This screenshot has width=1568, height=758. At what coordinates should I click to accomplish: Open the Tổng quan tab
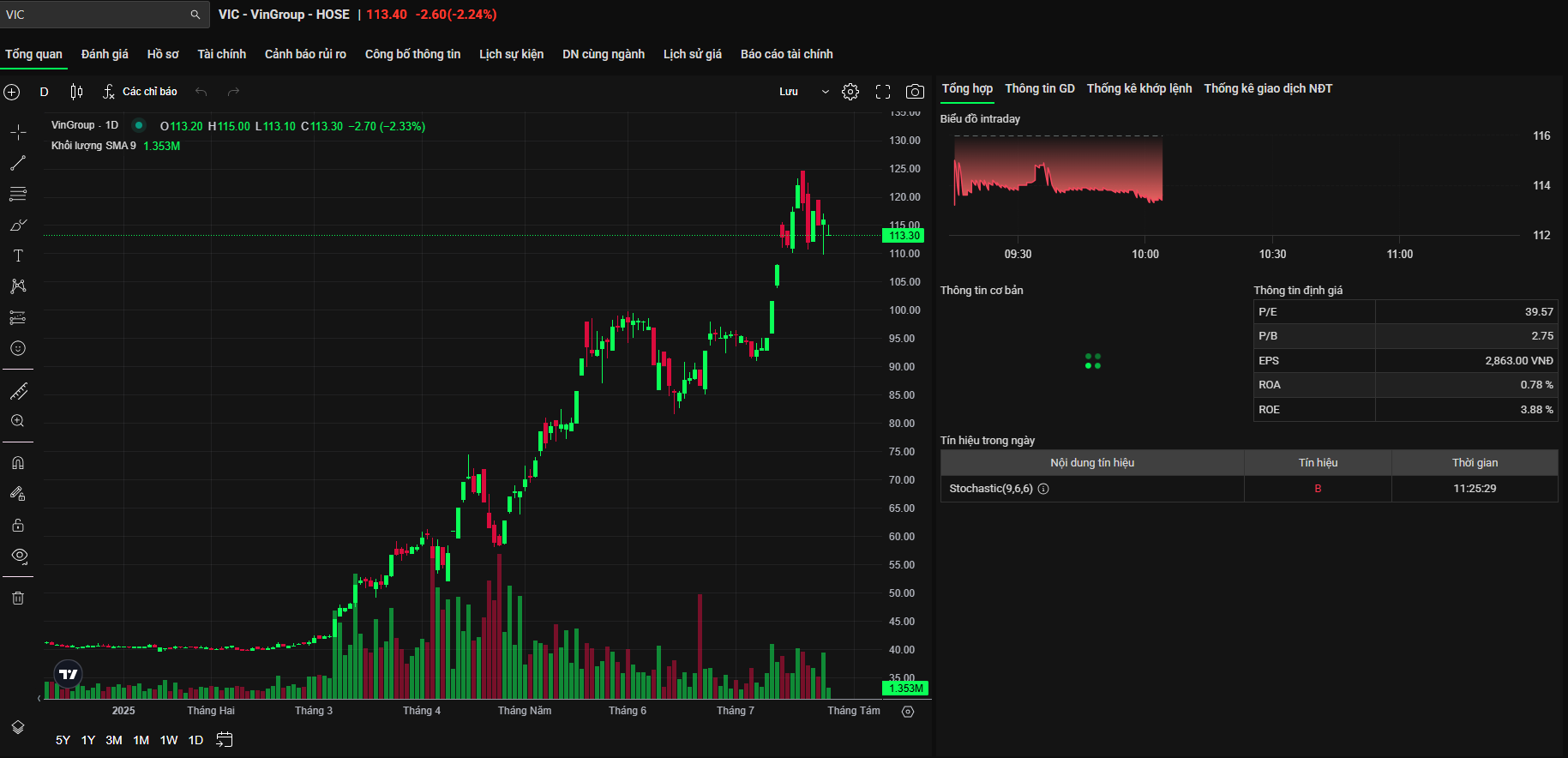(x=33, y=54)
